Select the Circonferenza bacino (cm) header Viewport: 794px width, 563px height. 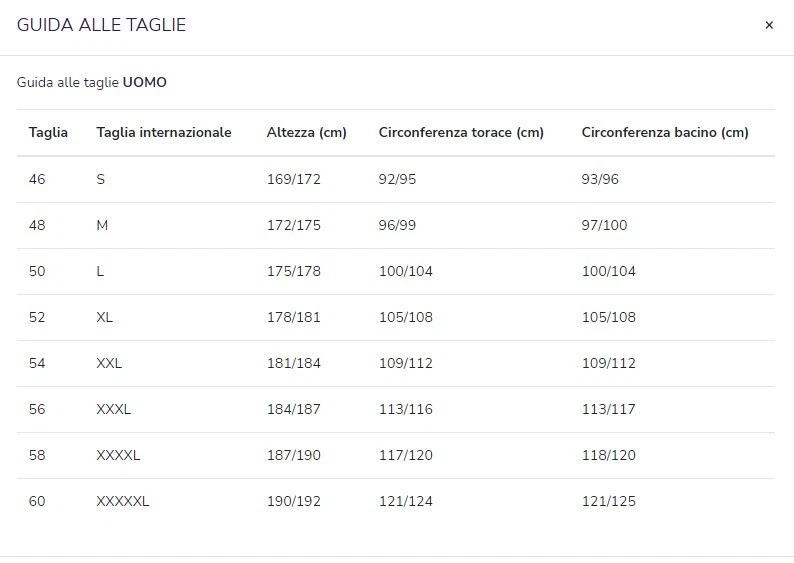point(665,132)
